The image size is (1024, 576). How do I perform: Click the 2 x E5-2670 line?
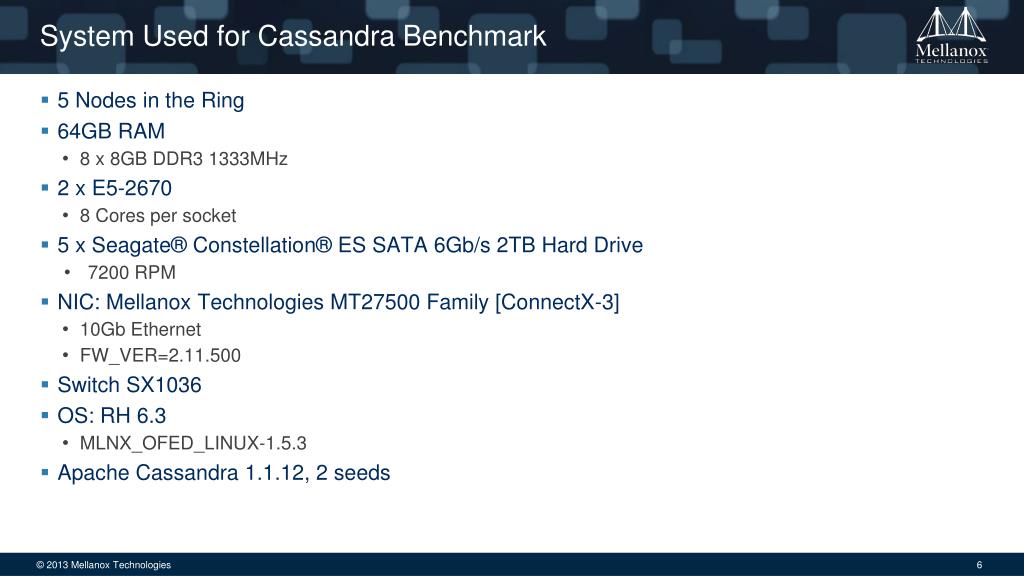click(114, 188)
